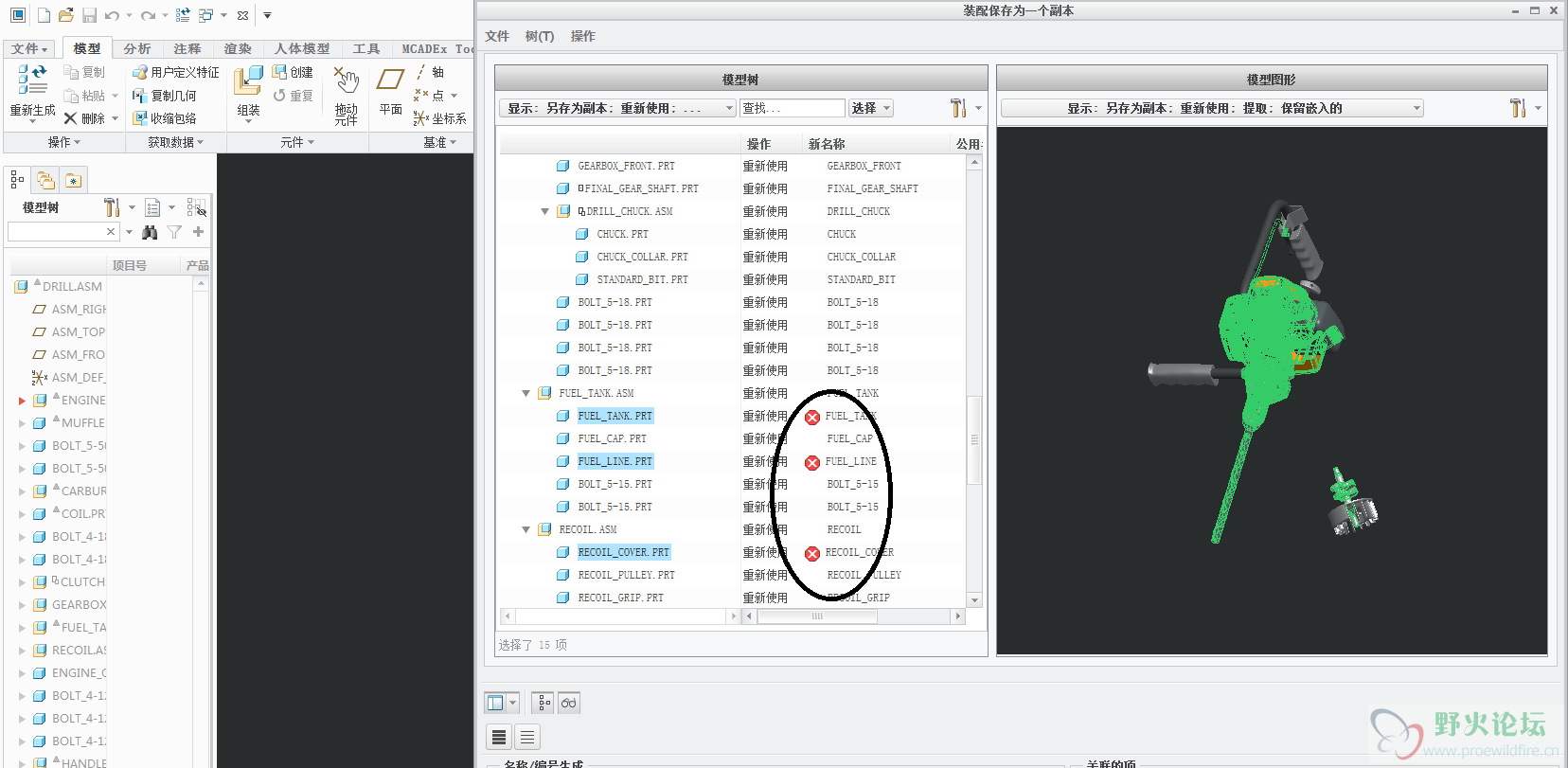
Task: Click the 项目号 column header in navigator
Action: tap(142, 265)
